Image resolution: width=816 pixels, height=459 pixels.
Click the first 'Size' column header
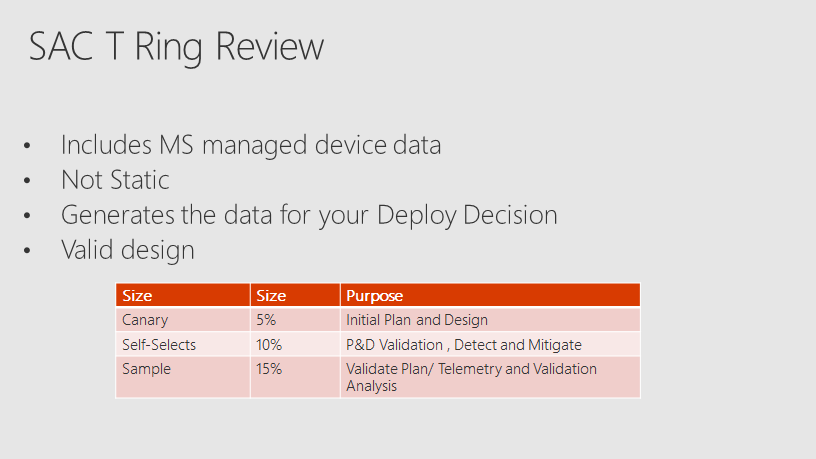183,295
